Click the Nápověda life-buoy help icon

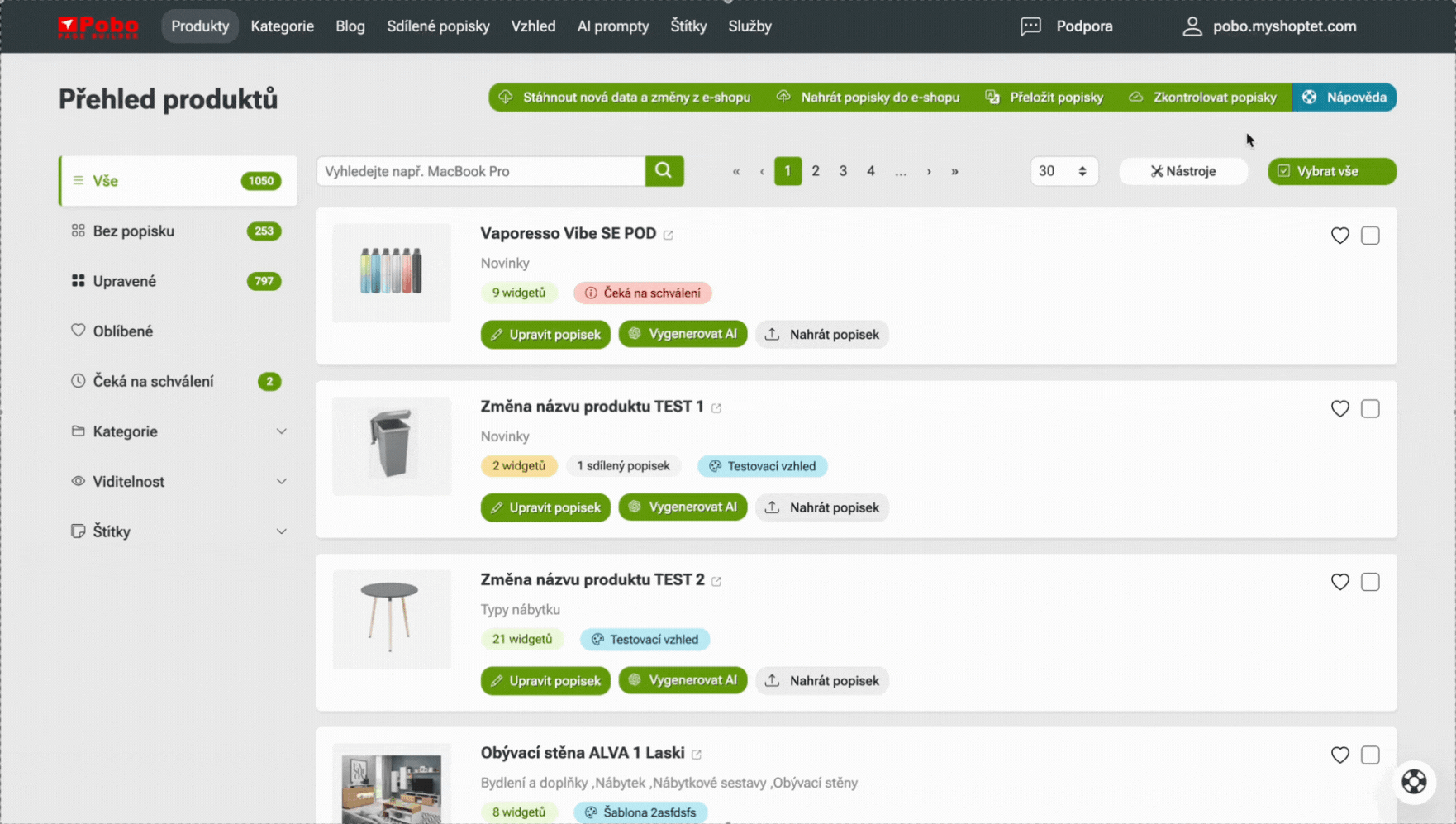tap(1309, 97)
